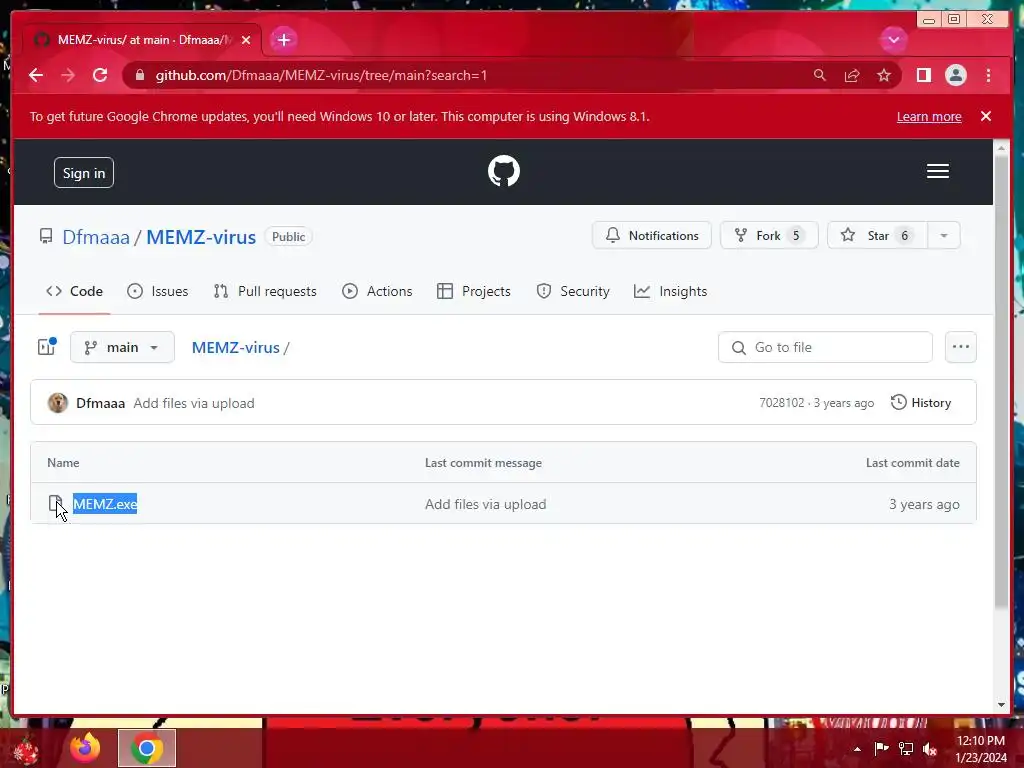Click the Sign in button

click(84, 173)
